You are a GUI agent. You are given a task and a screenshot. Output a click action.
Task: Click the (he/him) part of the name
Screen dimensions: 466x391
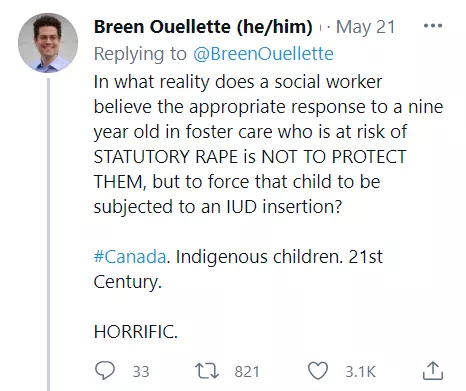click(x=274, y=27)
